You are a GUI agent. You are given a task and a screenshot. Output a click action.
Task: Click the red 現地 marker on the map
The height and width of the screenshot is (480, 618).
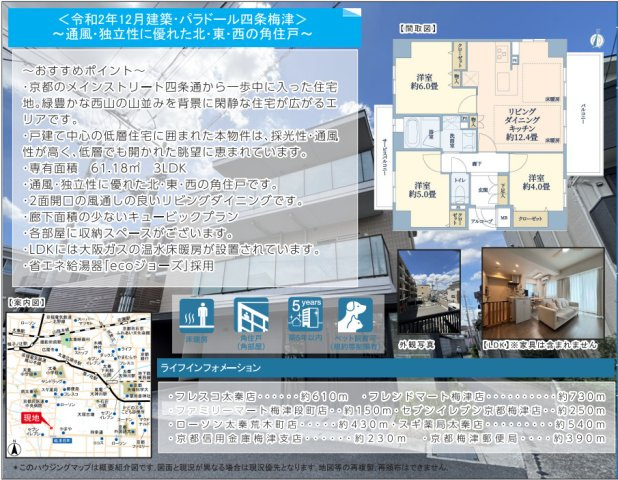32,417
